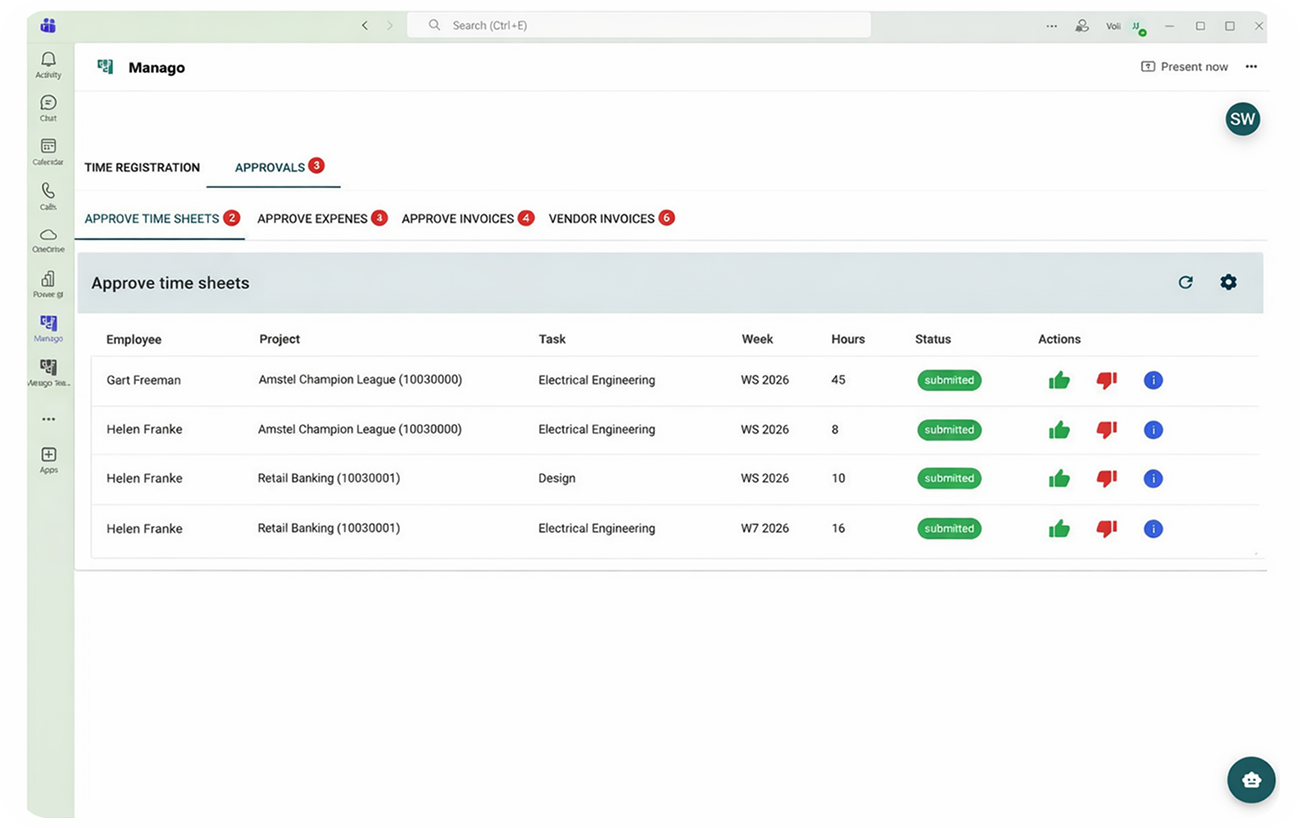Click the Search box at top
Screen dimensions: 1300x828
coord(639,25)
